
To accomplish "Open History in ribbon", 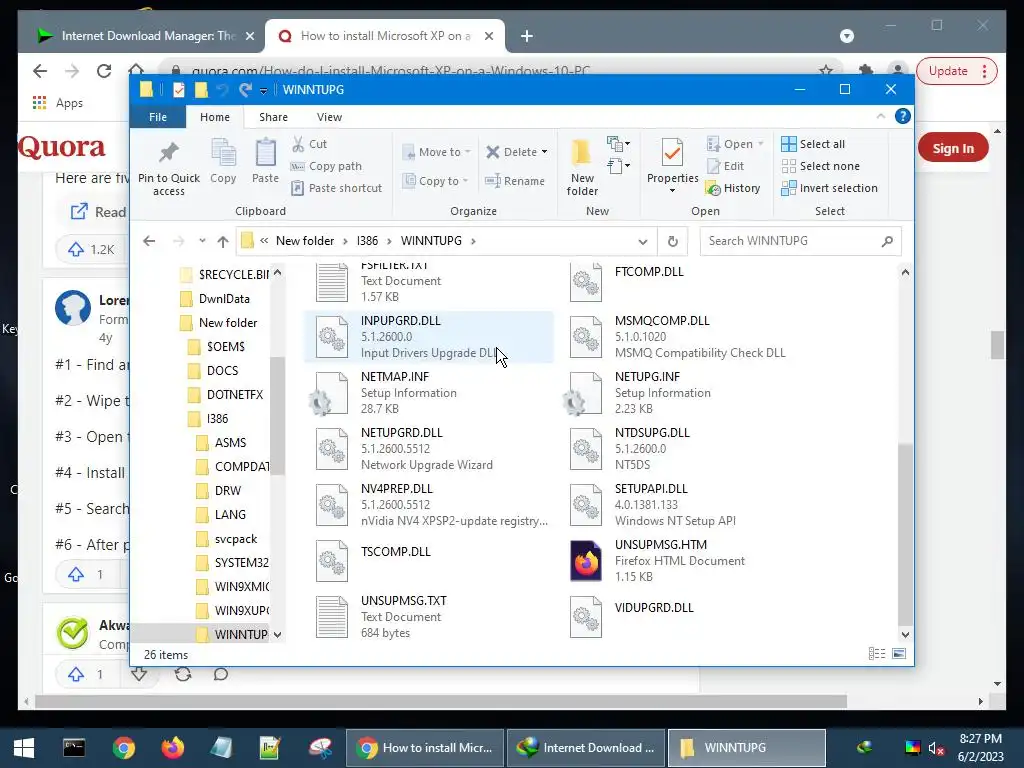I will pos(733,188).
